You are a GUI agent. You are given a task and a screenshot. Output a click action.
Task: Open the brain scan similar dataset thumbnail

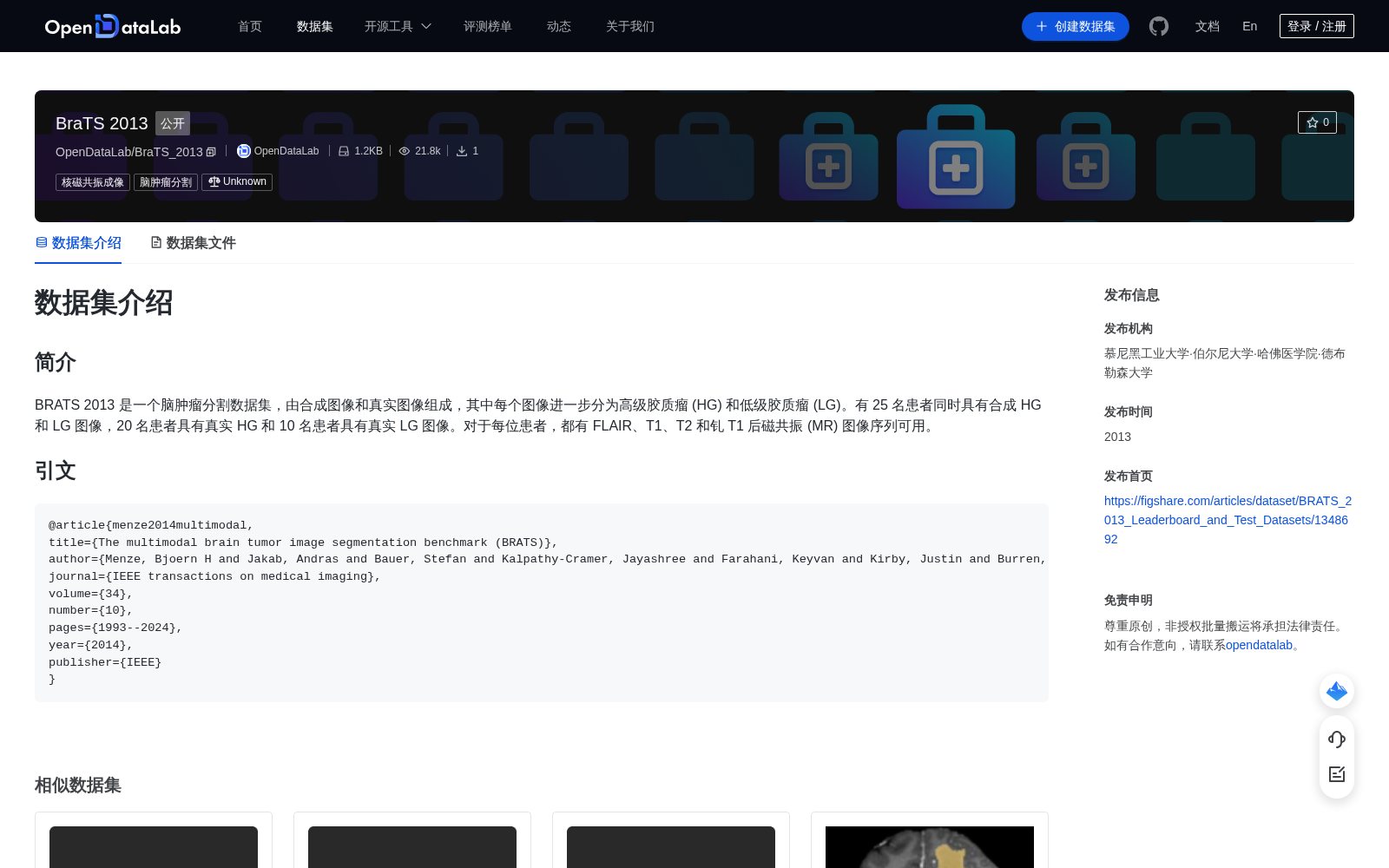pyautogui.click(x=930, y=847)
